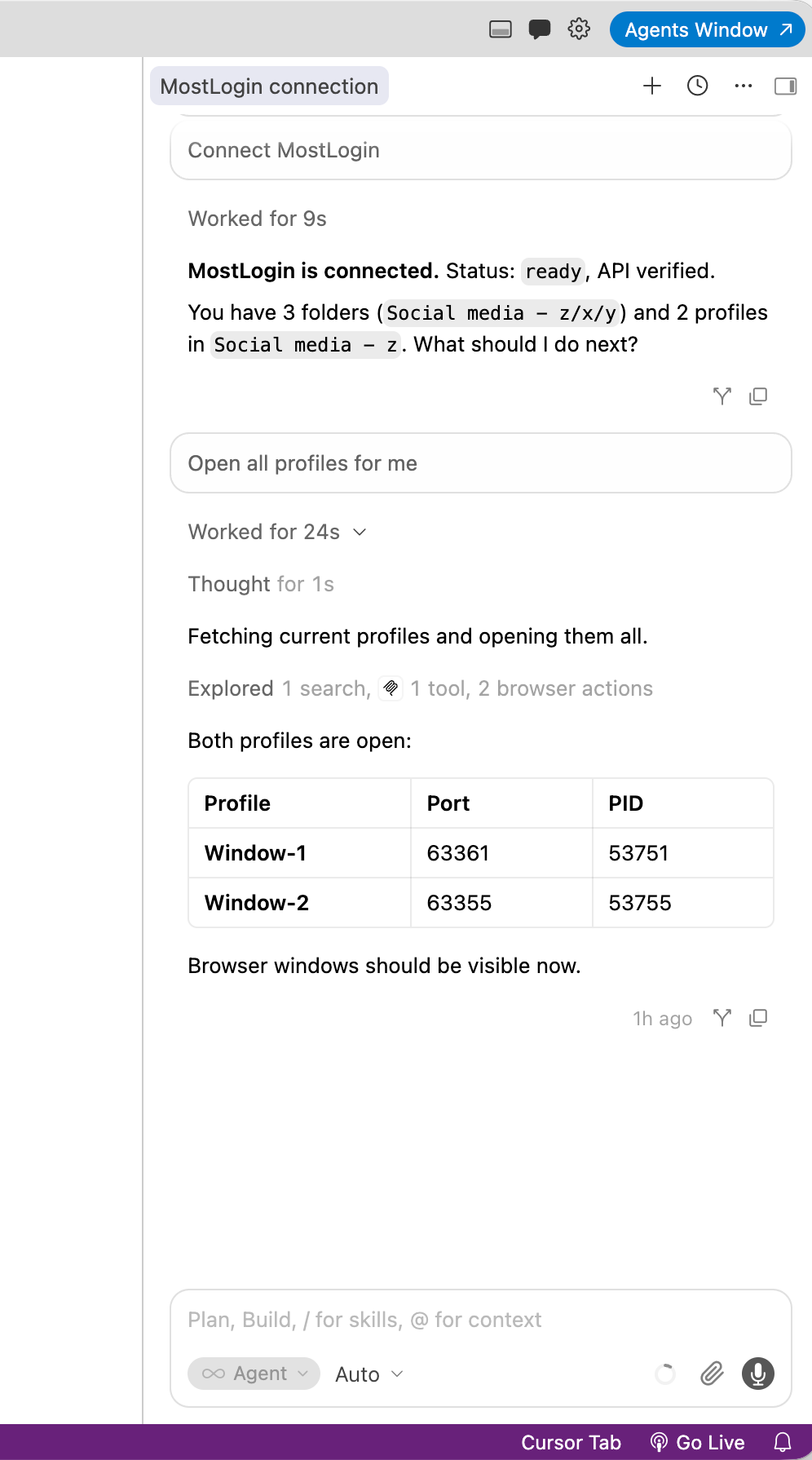Open settings gear icon
The height and width of the screenshot is (1460, 812).
click(x=579, y=29)
